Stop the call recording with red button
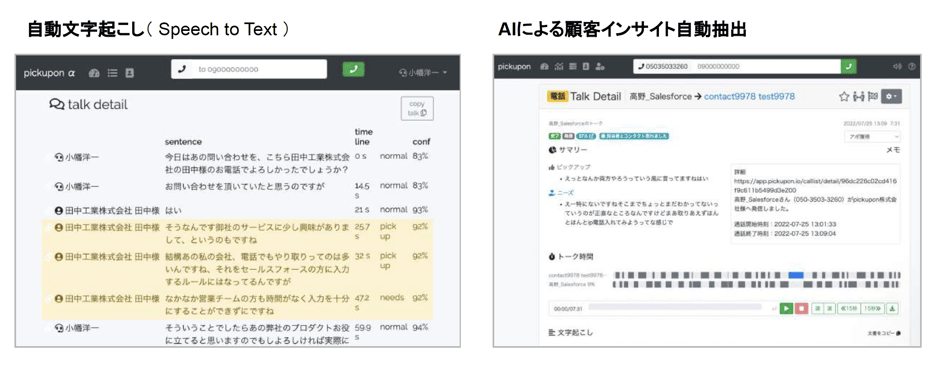This screenshot has width=945, height=365. pyautogui.click(x=801, y=308)
